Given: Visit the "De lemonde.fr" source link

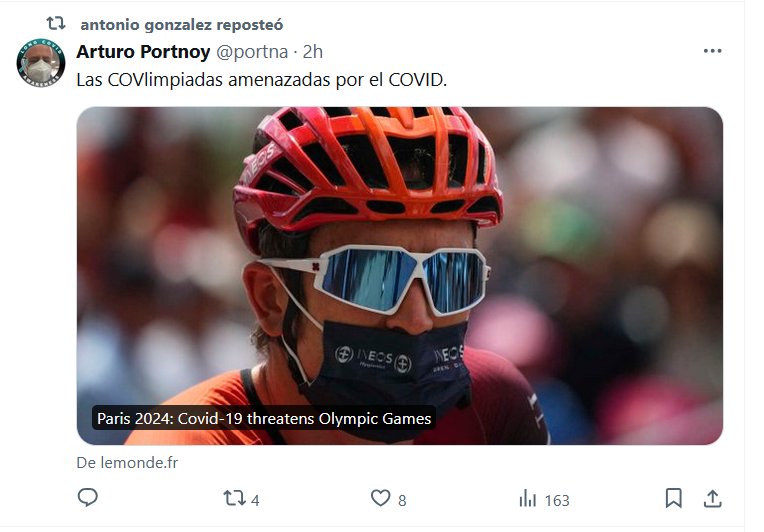Looking at the screenshot, I should coord(127,463).
